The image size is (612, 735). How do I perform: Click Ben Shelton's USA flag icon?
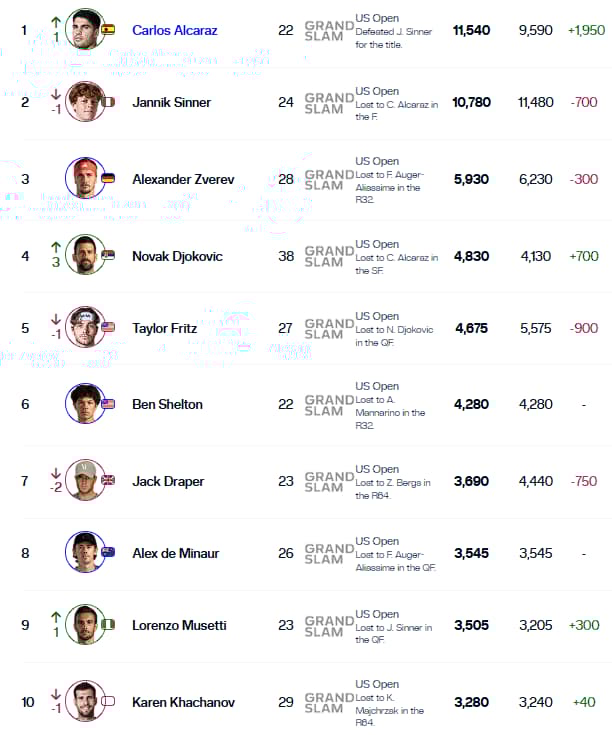pyautogui.click(x=108, y=404)
